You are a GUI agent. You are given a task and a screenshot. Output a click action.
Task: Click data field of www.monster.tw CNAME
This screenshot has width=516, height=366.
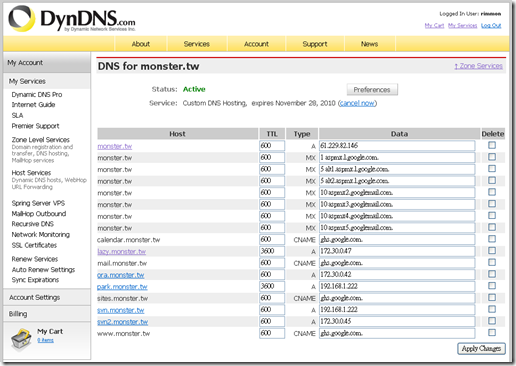[x=397, y=333]
